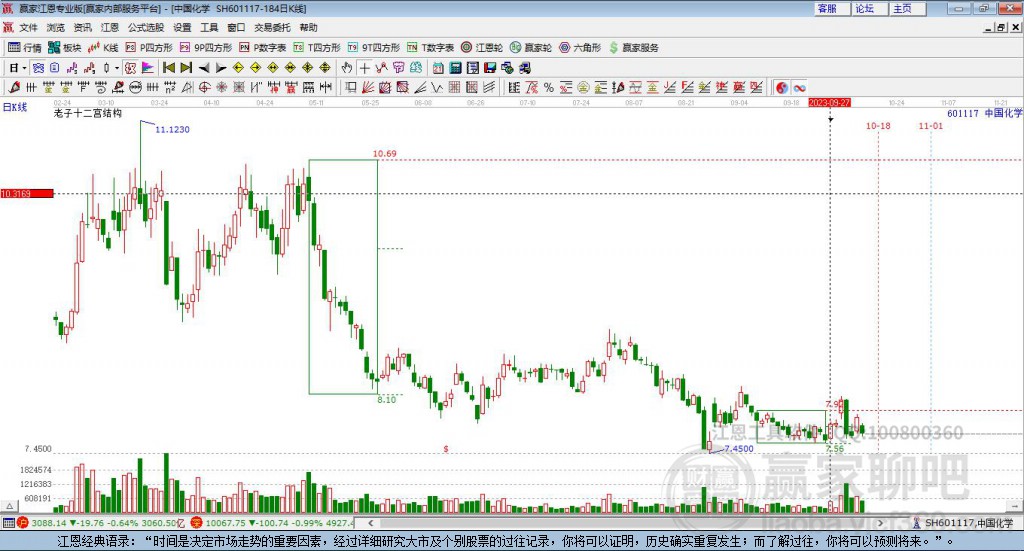Switch to K线 chart view
The height and width of the screenshot is (551, 1024).
[103, 48]
